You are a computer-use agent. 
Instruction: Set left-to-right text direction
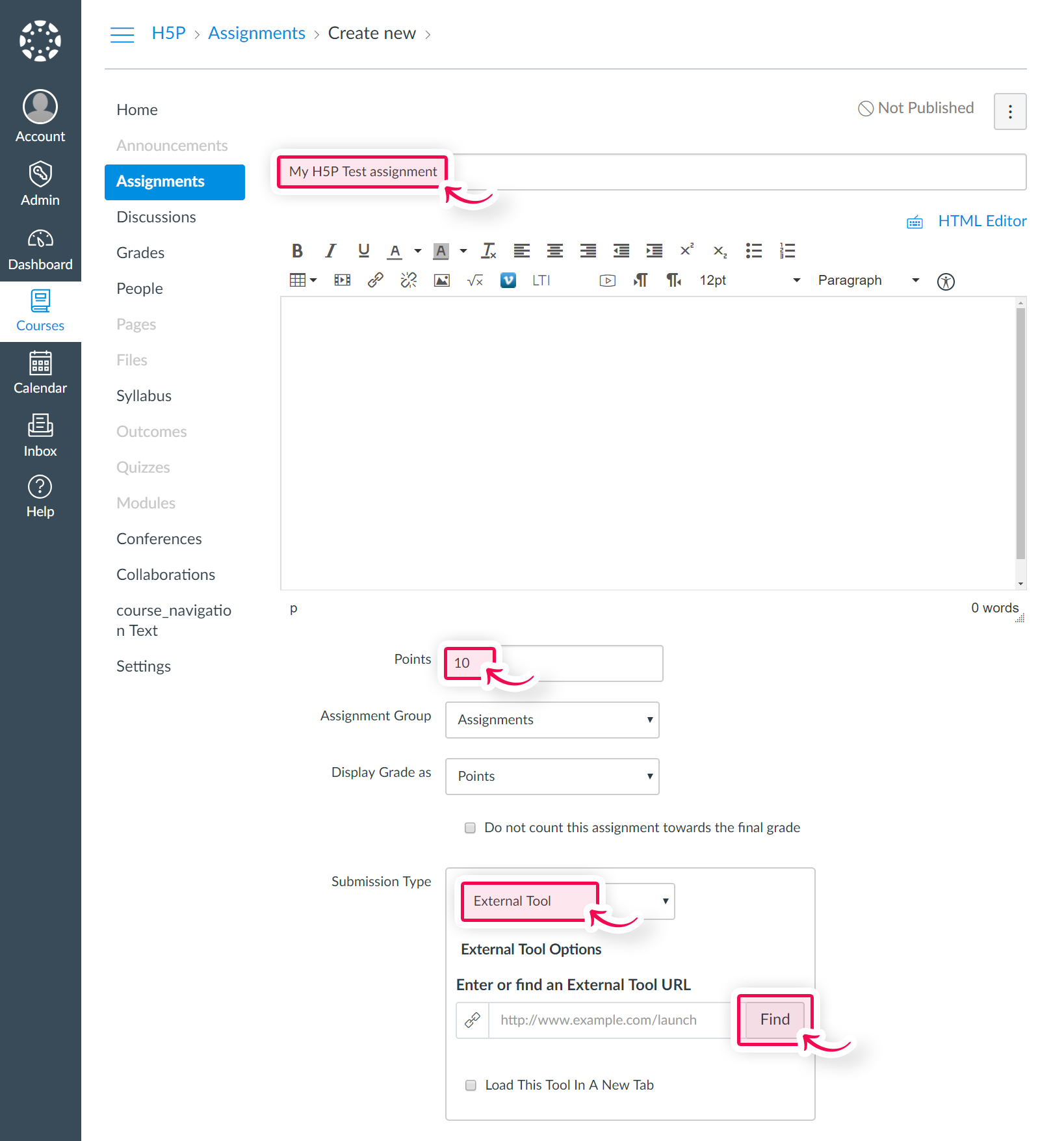coord(641,280)
